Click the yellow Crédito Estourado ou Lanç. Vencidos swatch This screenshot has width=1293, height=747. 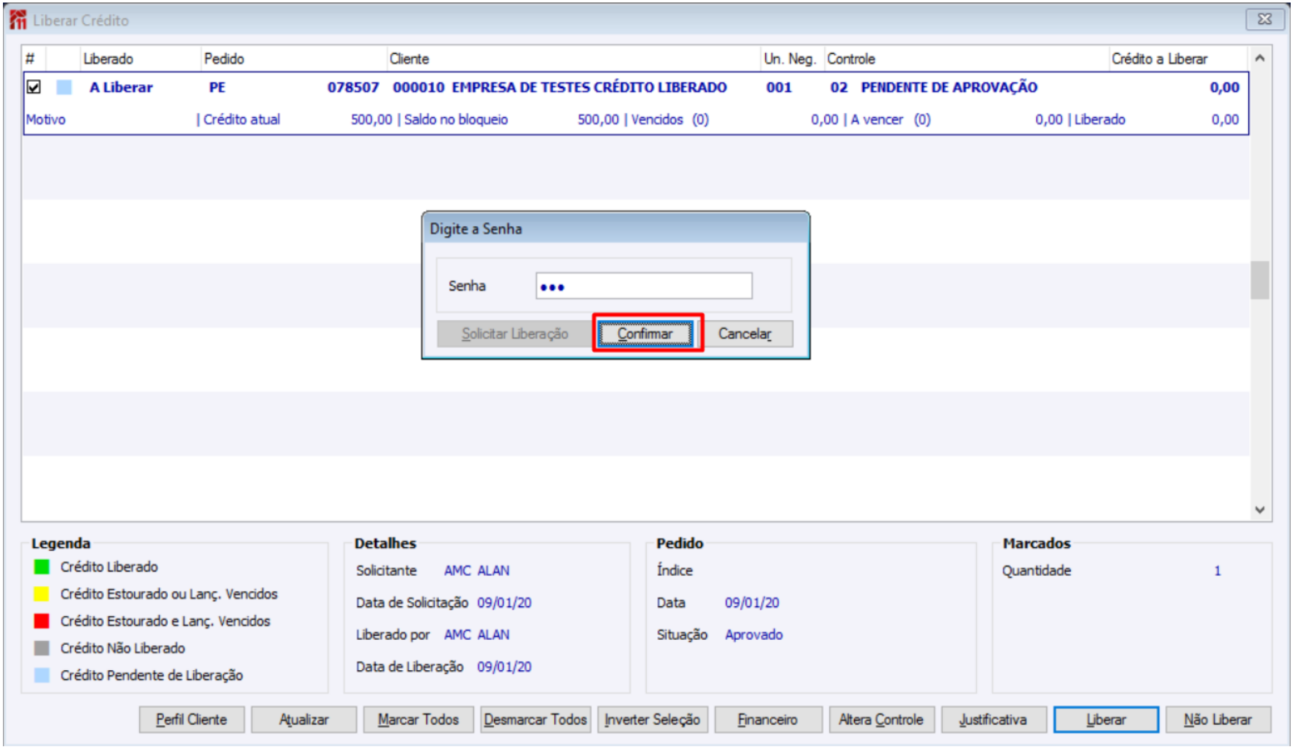pos(41,594)
